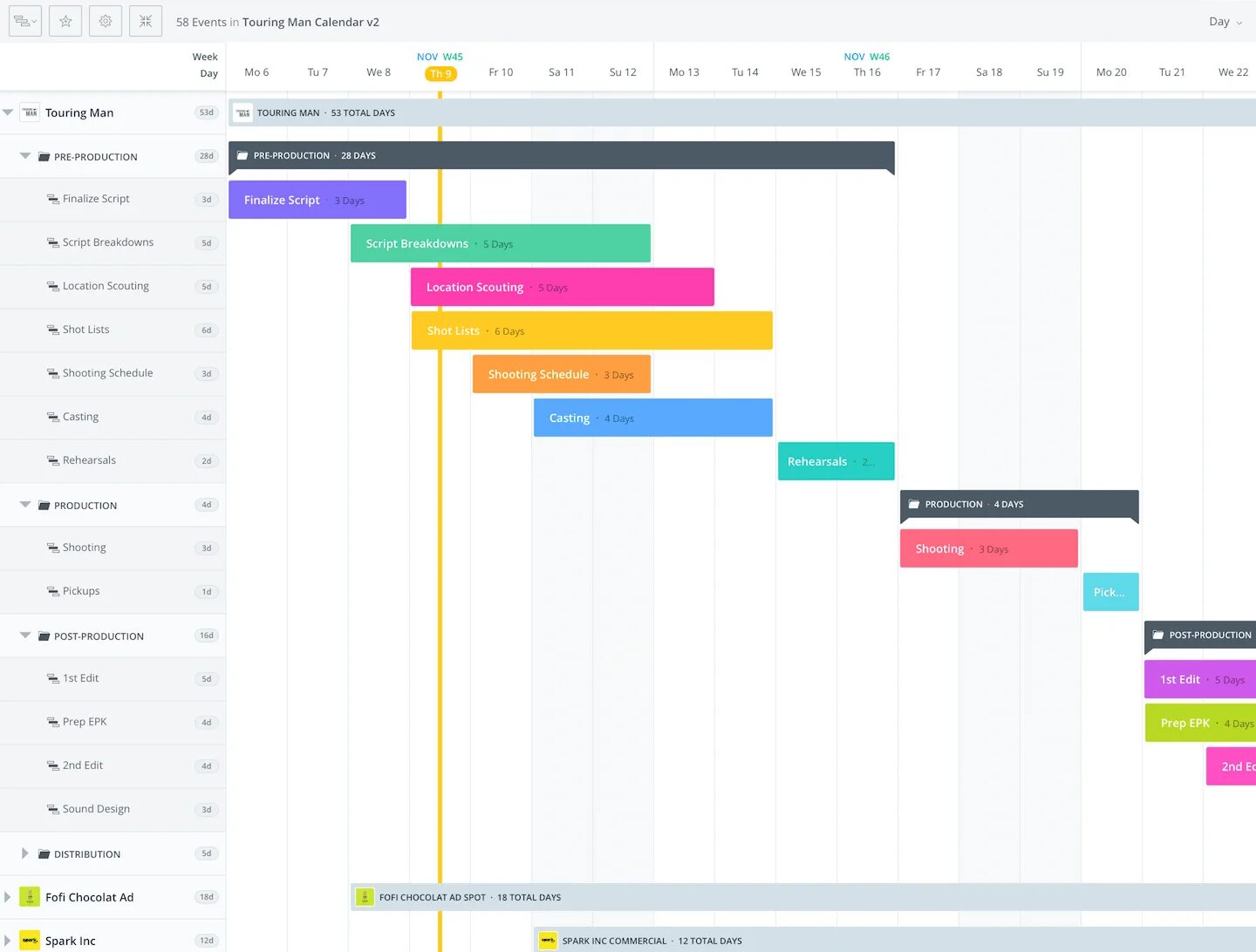1256x952 pixels.
Task: Open the Day view dropdown
Action: point(1225,22)
